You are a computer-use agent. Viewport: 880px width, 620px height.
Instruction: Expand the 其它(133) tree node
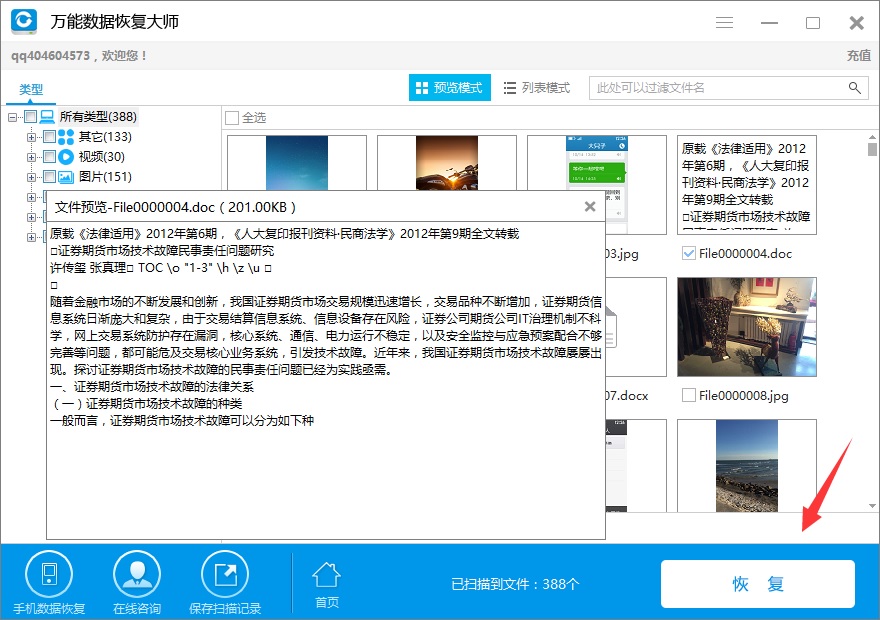point(31,137)
